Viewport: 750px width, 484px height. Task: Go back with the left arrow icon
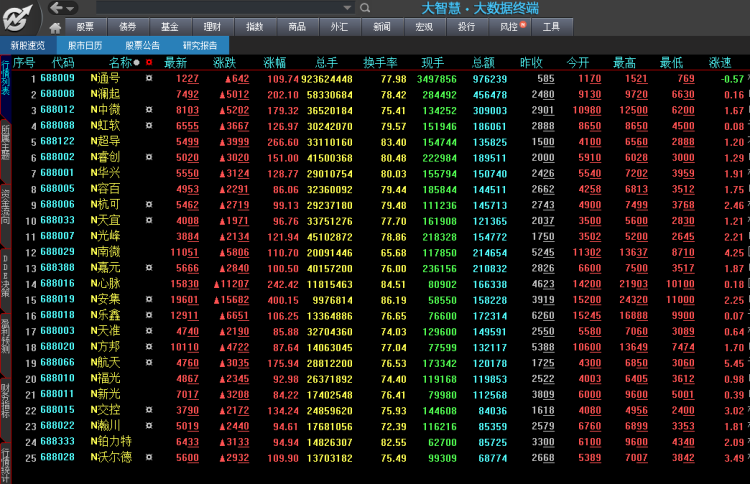[x=56, y=8]
